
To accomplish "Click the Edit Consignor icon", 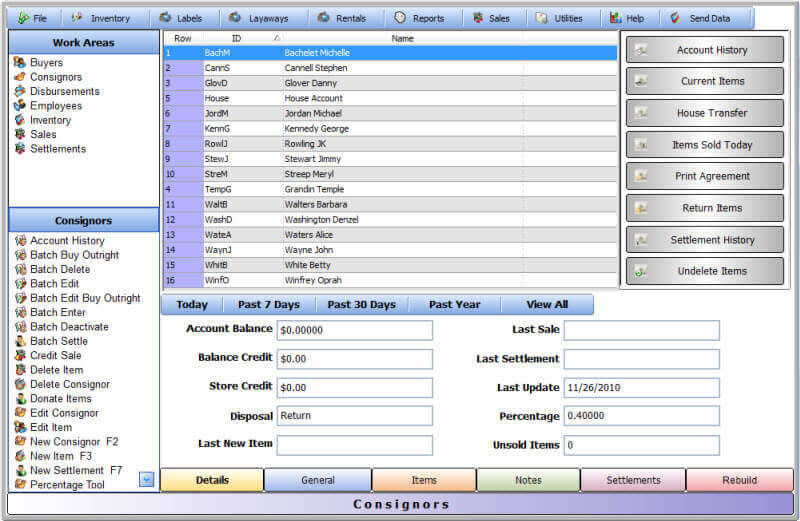I will [20, 412].
